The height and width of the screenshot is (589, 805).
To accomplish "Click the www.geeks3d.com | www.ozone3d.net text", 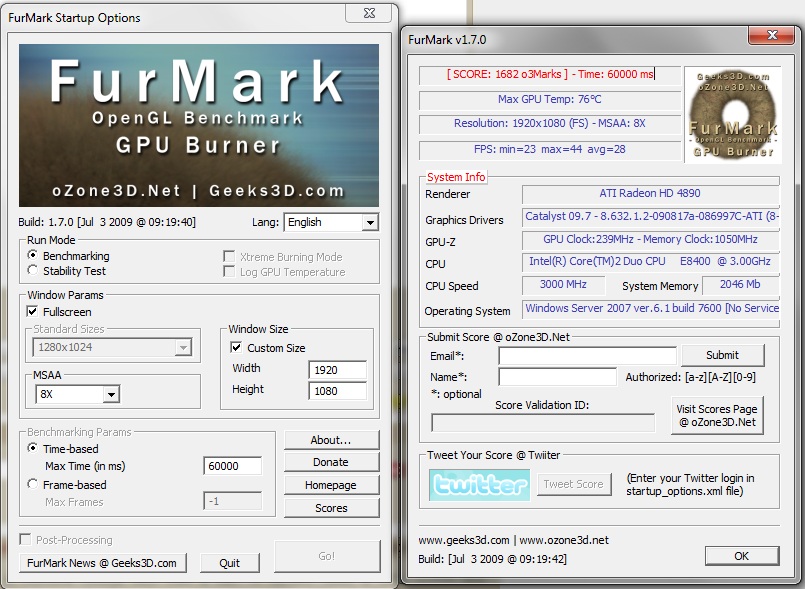I will coord(513,540).
